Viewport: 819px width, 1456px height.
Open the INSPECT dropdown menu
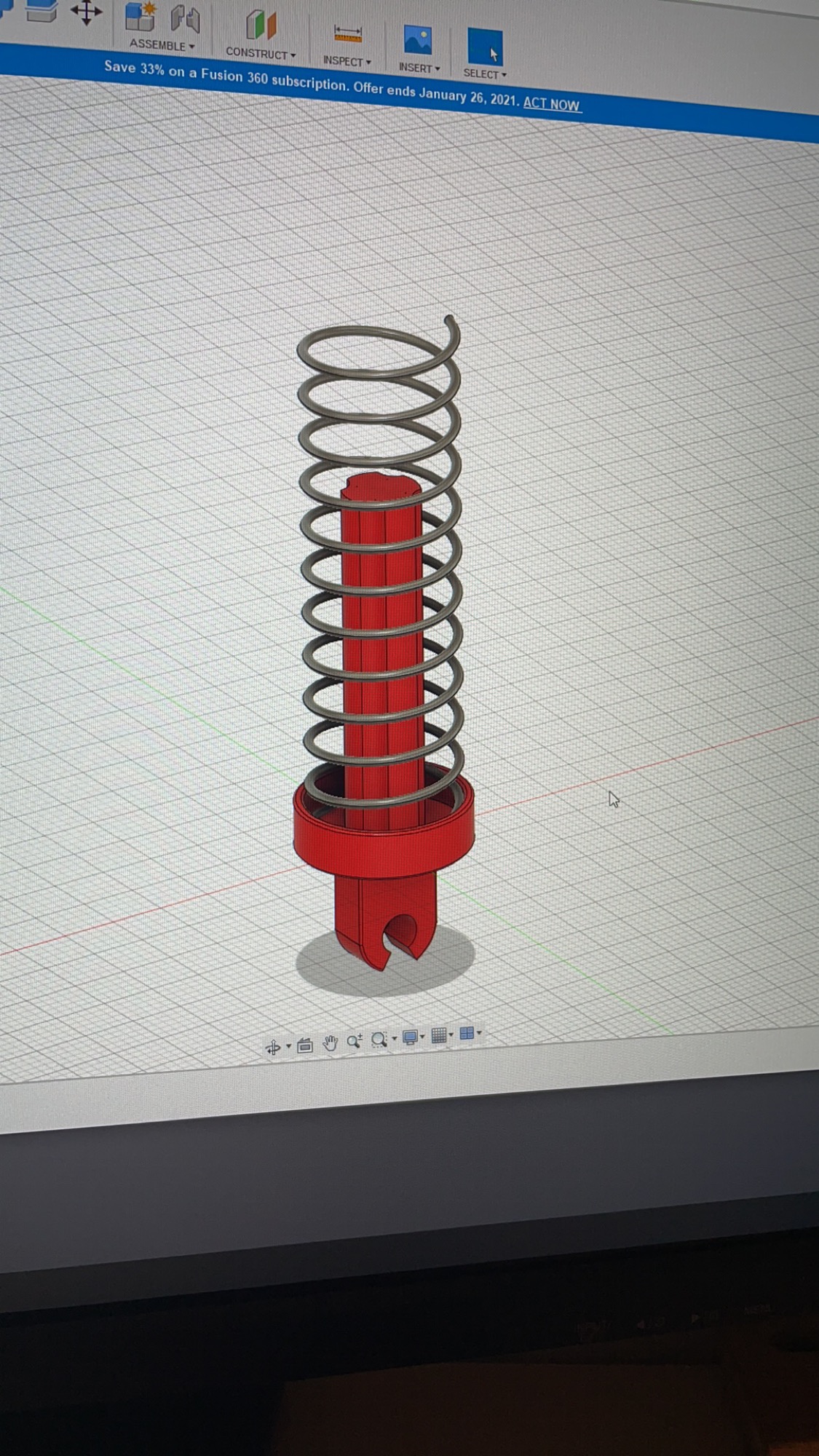(x=347, y=61)
